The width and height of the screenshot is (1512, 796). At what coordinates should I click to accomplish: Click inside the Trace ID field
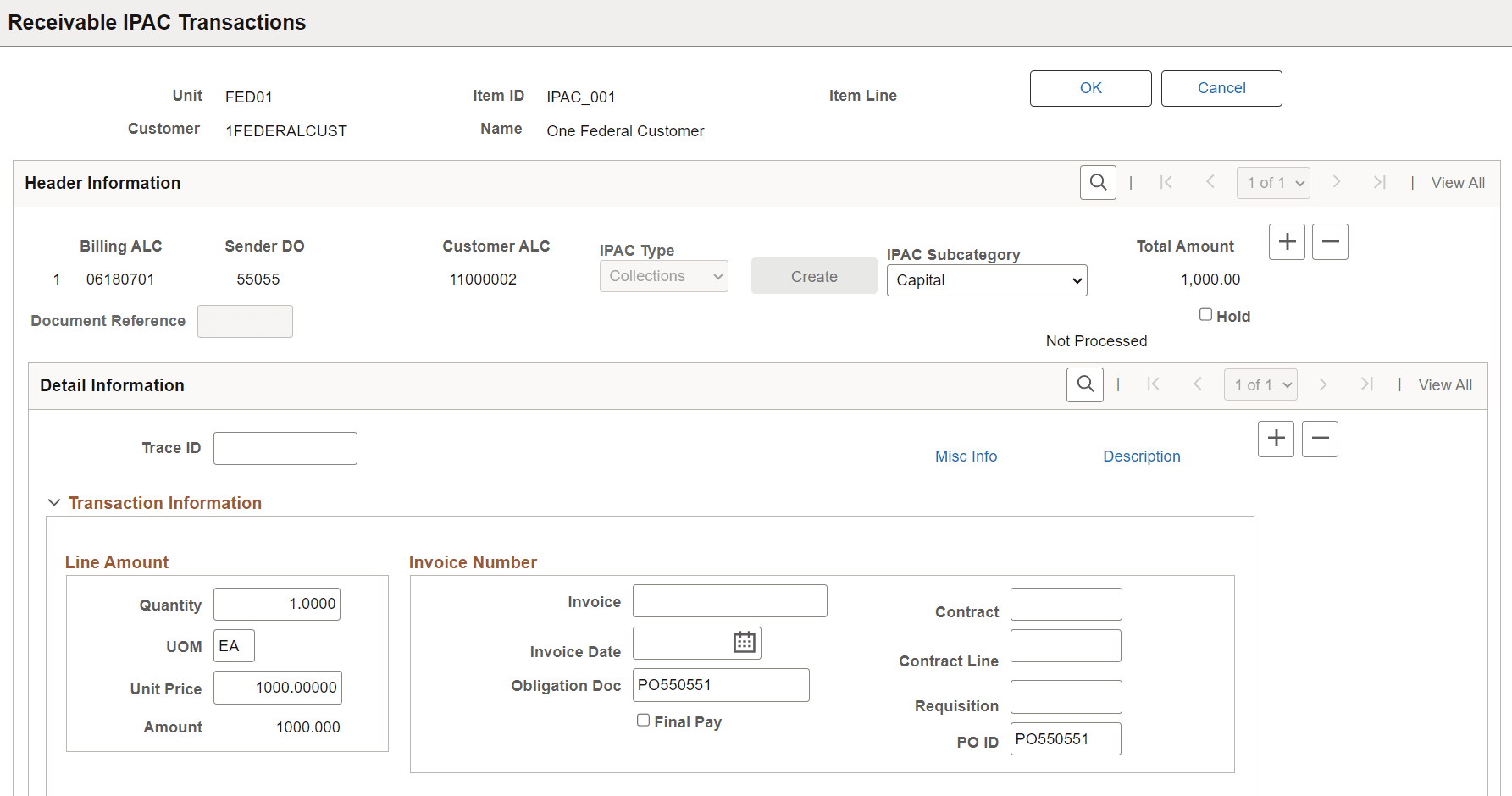285,447
